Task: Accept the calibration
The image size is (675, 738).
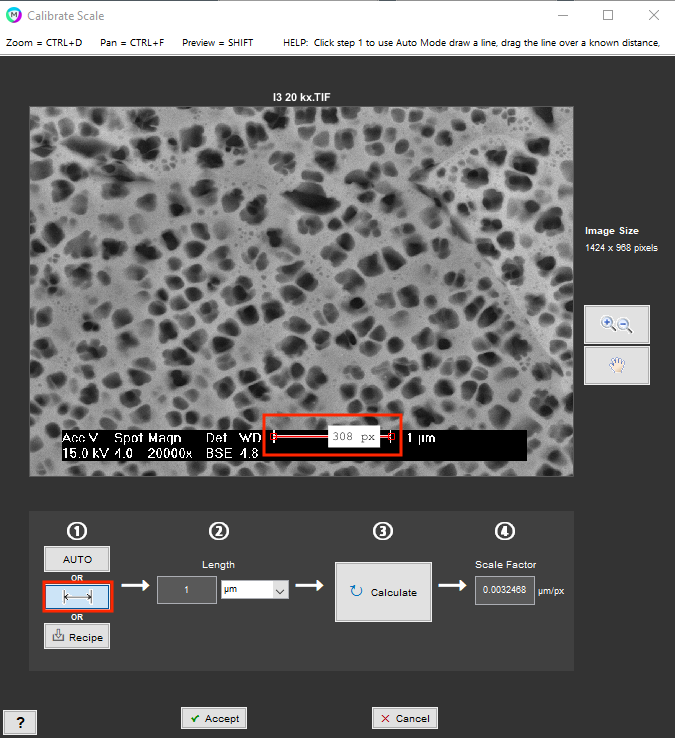Action: click(214, 718)
